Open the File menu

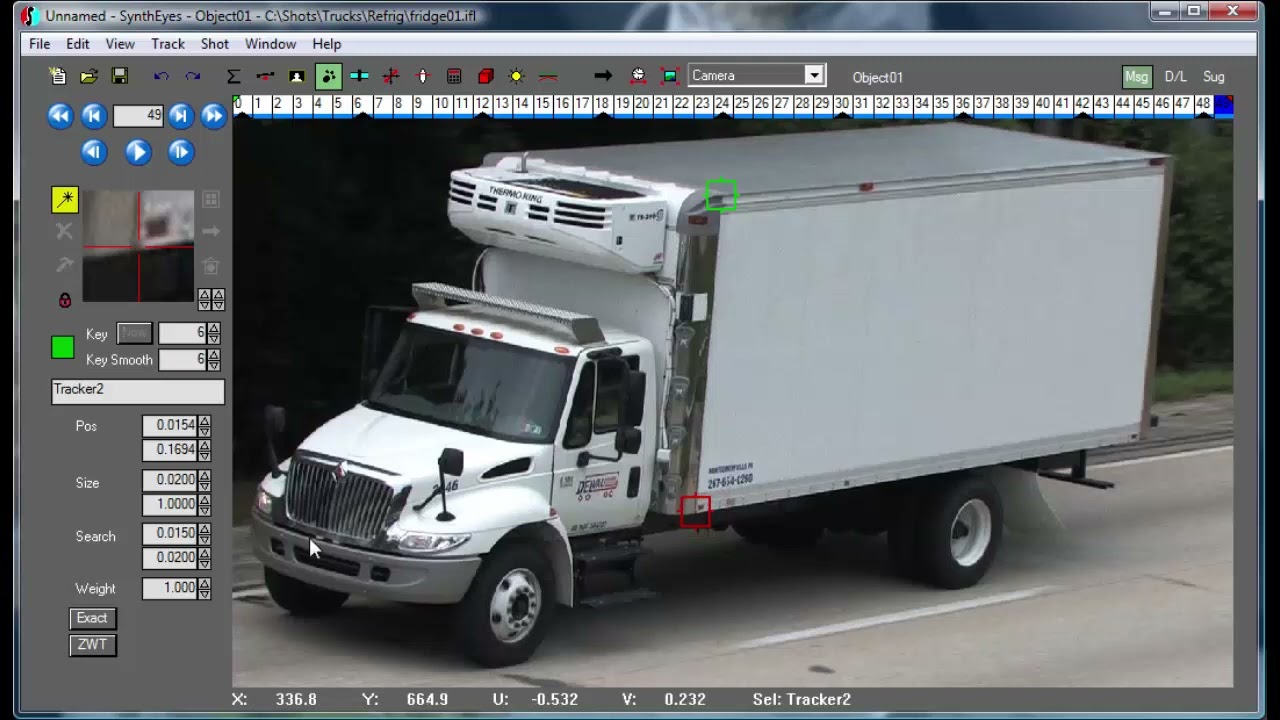[x=40, y=44]
